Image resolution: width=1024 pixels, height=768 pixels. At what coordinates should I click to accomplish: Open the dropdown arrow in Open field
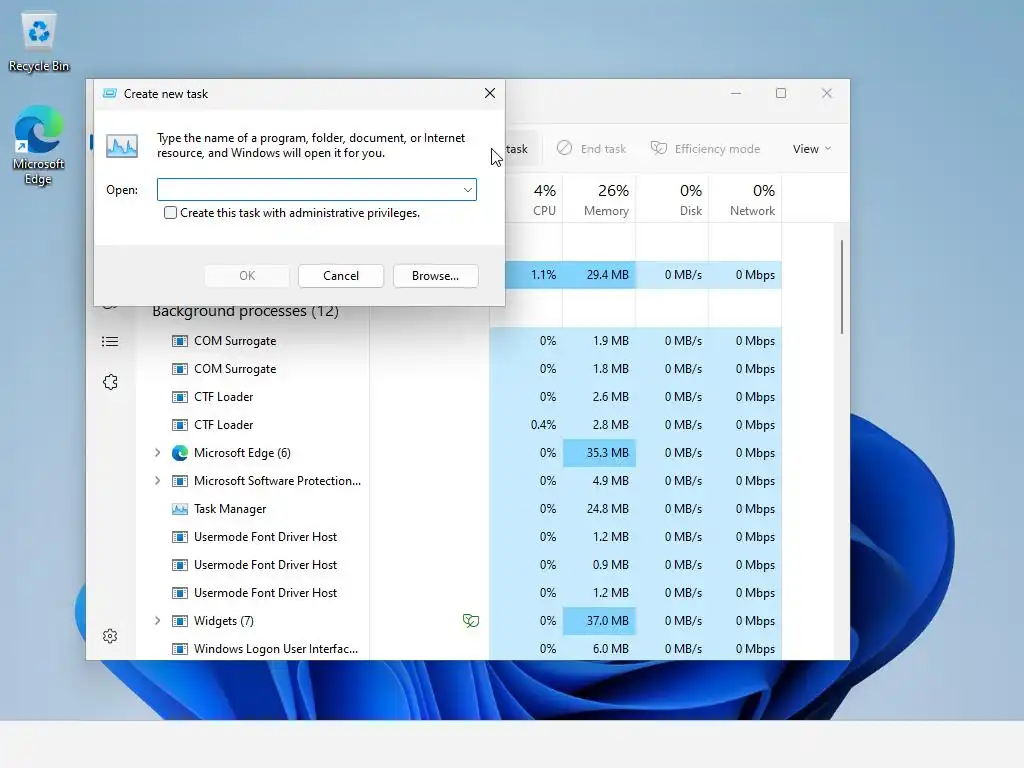(x=468, y=190)
